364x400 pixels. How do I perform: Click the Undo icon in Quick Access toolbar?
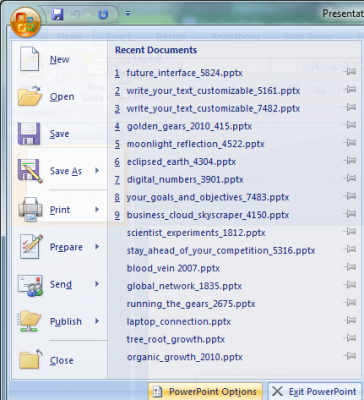[76, 14]
